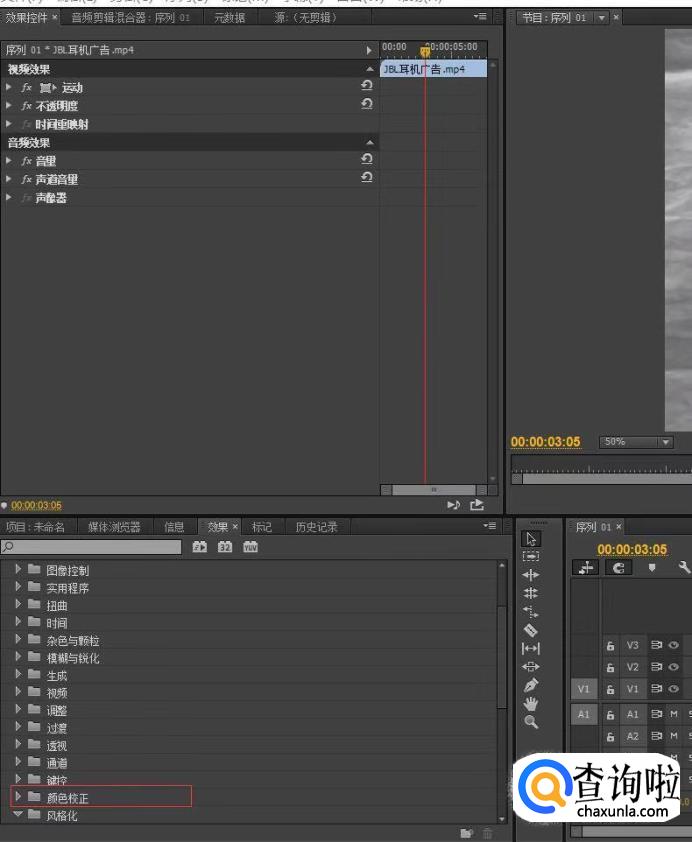This screenshot has width=692, height=842.
Task: Expand the 颜色校正 effects folder
Action: click(18, 797)
